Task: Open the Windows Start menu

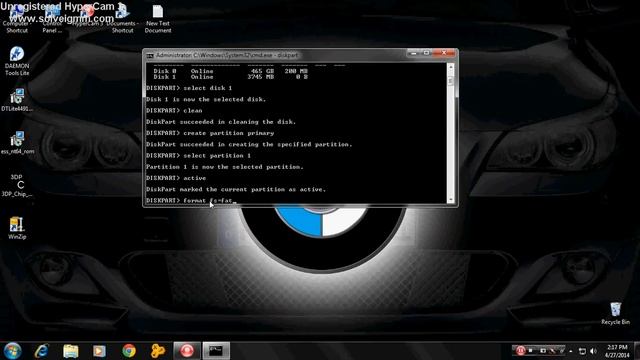Action: point(13,351)
